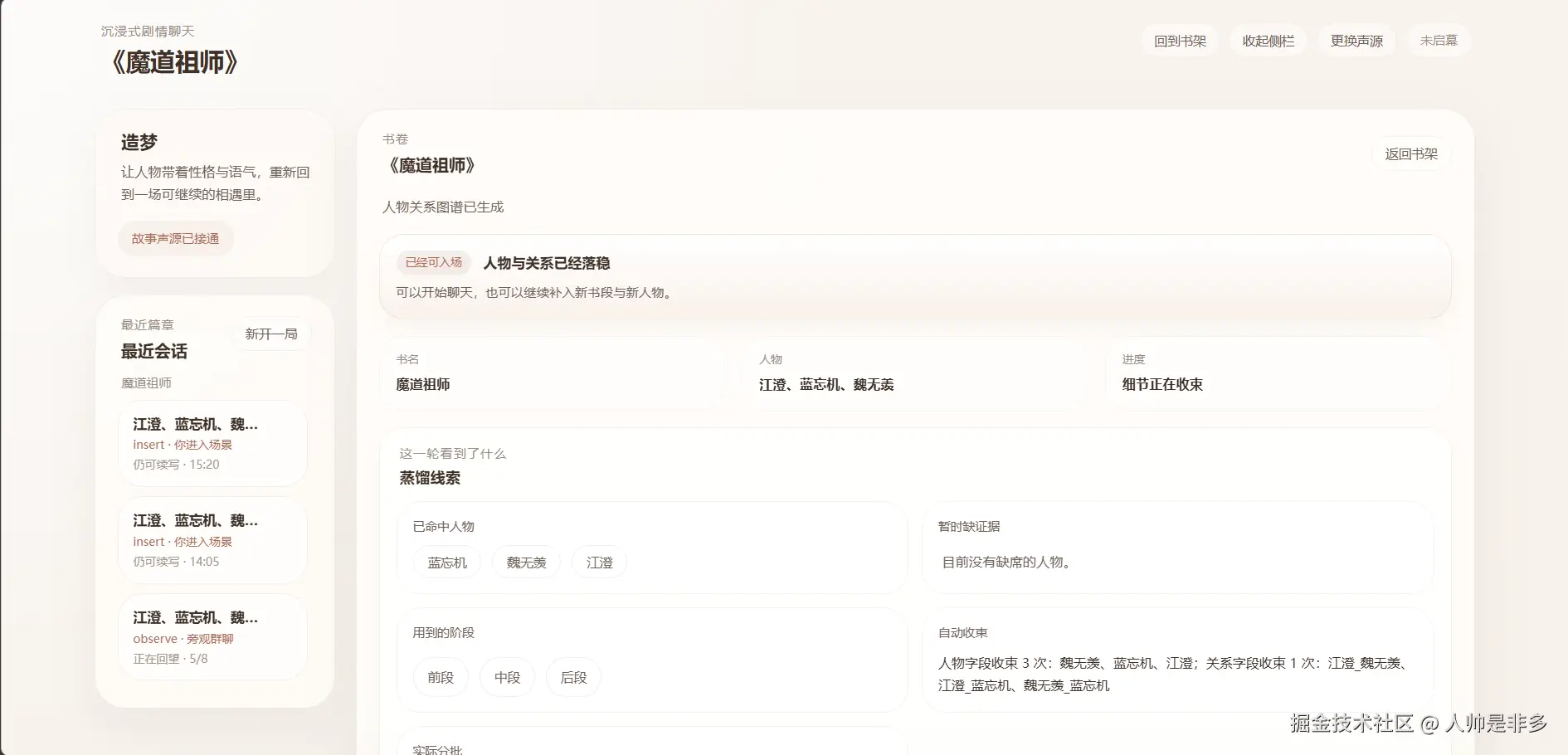Open the recent session marked 仍可续写 · 14:05
Viewport: 1568px width, 755px height.
click(213, 541)
